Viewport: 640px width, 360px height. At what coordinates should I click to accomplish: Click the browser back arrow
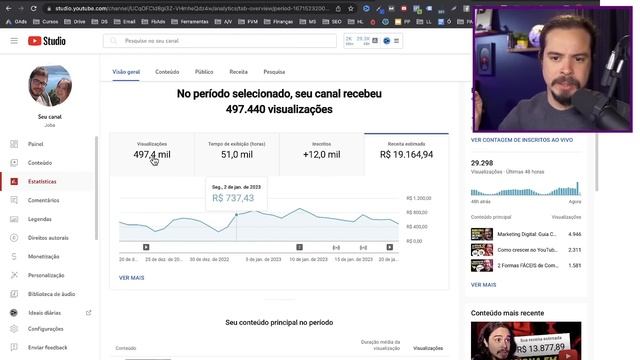(x=8, y=8)
